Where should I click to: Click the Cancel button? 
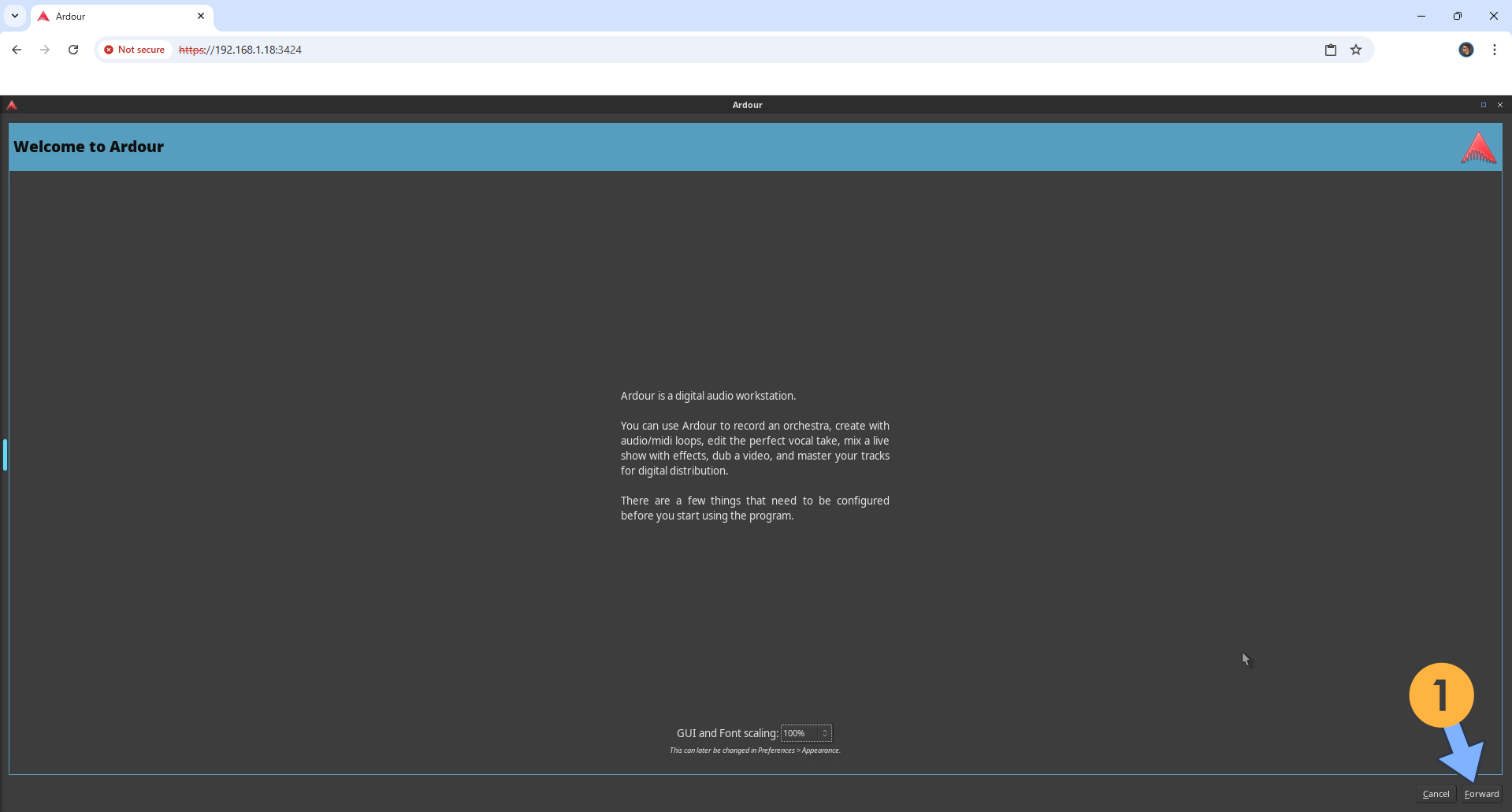[1436, 794]
